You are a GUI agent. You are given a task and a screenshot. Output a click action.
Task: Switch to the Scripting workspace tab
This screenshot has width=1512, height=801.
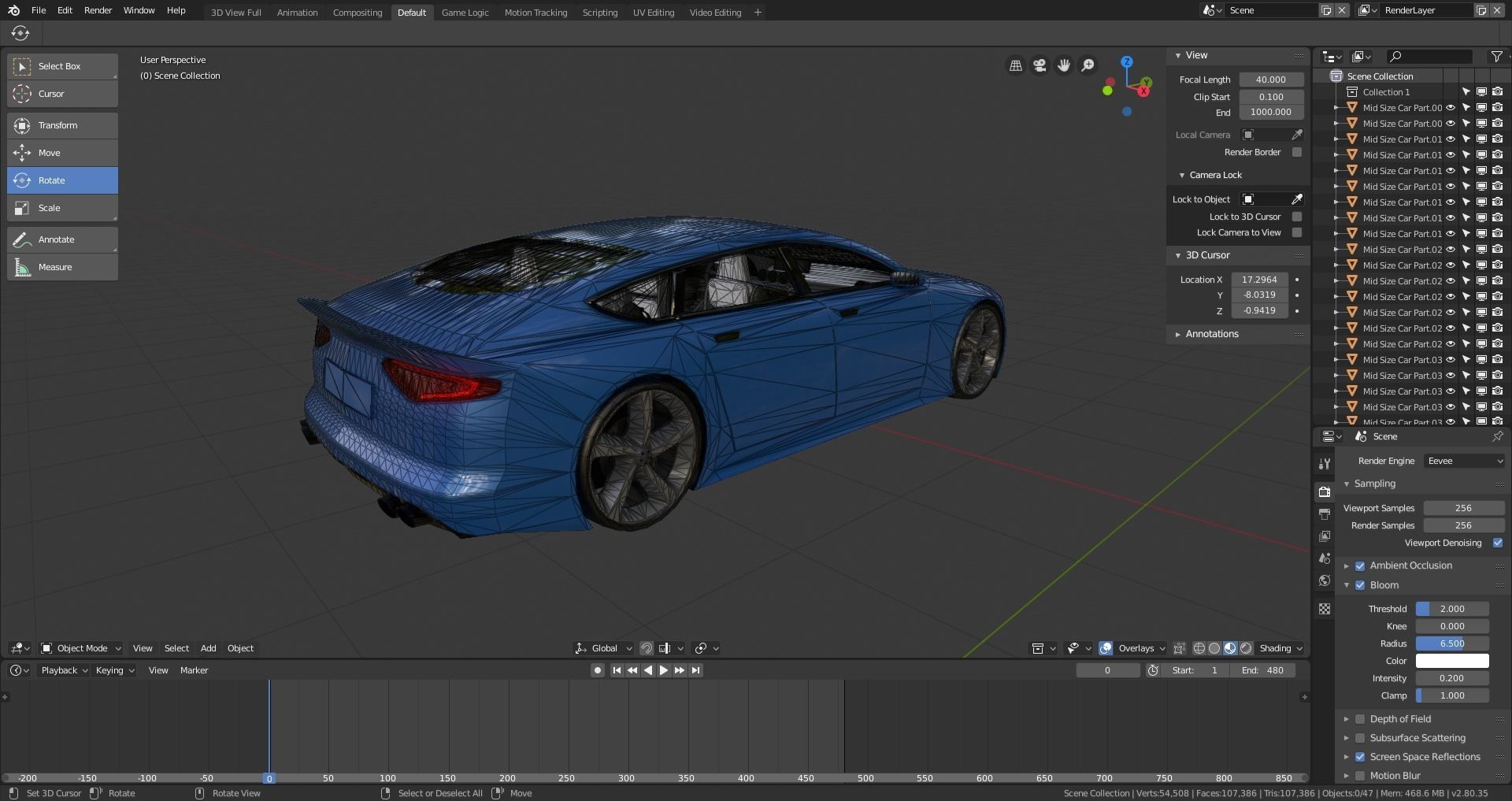tap(600, 13)
